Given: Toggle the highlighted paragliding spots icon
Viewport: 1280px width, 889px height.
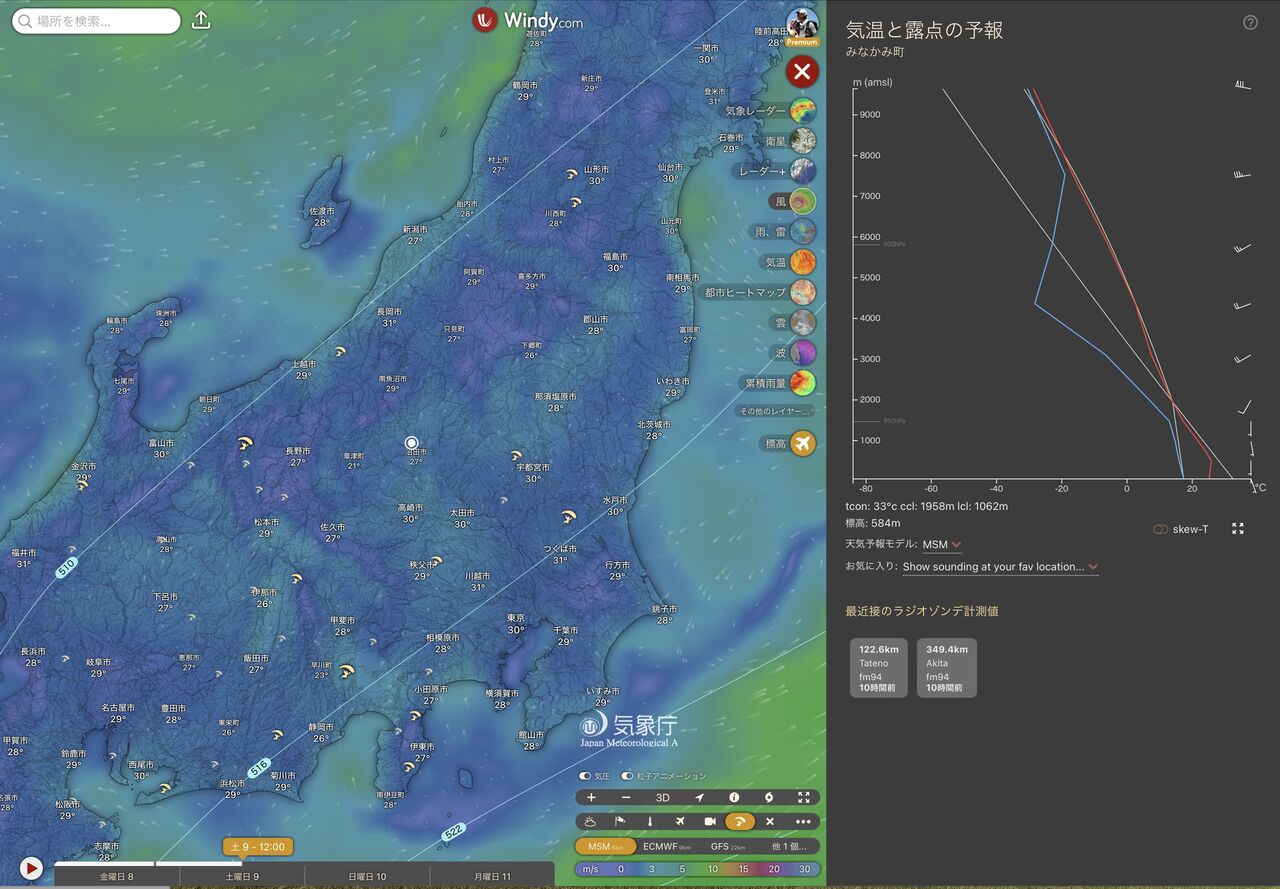Looking at the screenshot, I should point(740,821).
